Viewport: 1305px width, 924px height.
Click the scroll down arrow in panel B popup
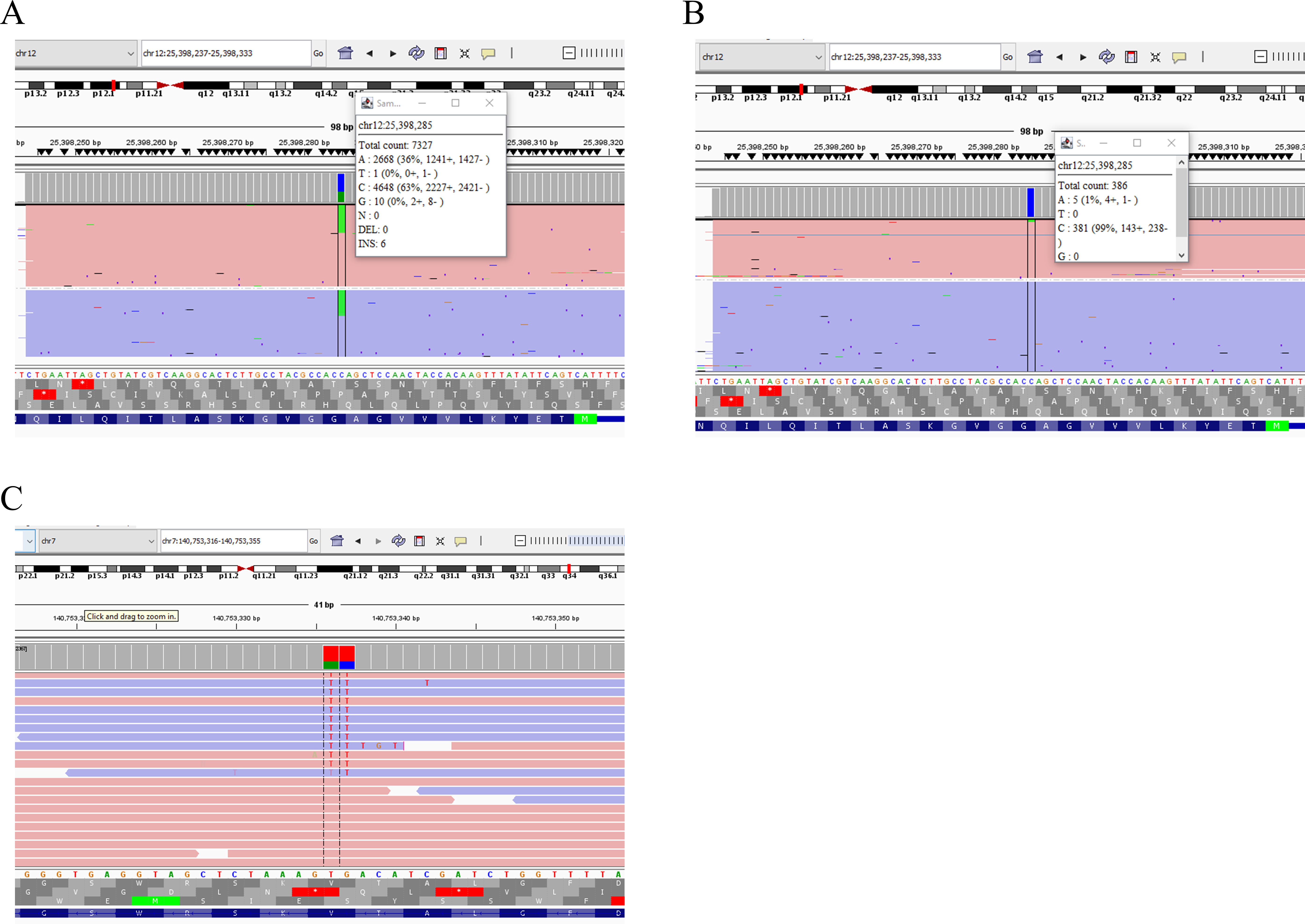click(x=1182, y=256)
